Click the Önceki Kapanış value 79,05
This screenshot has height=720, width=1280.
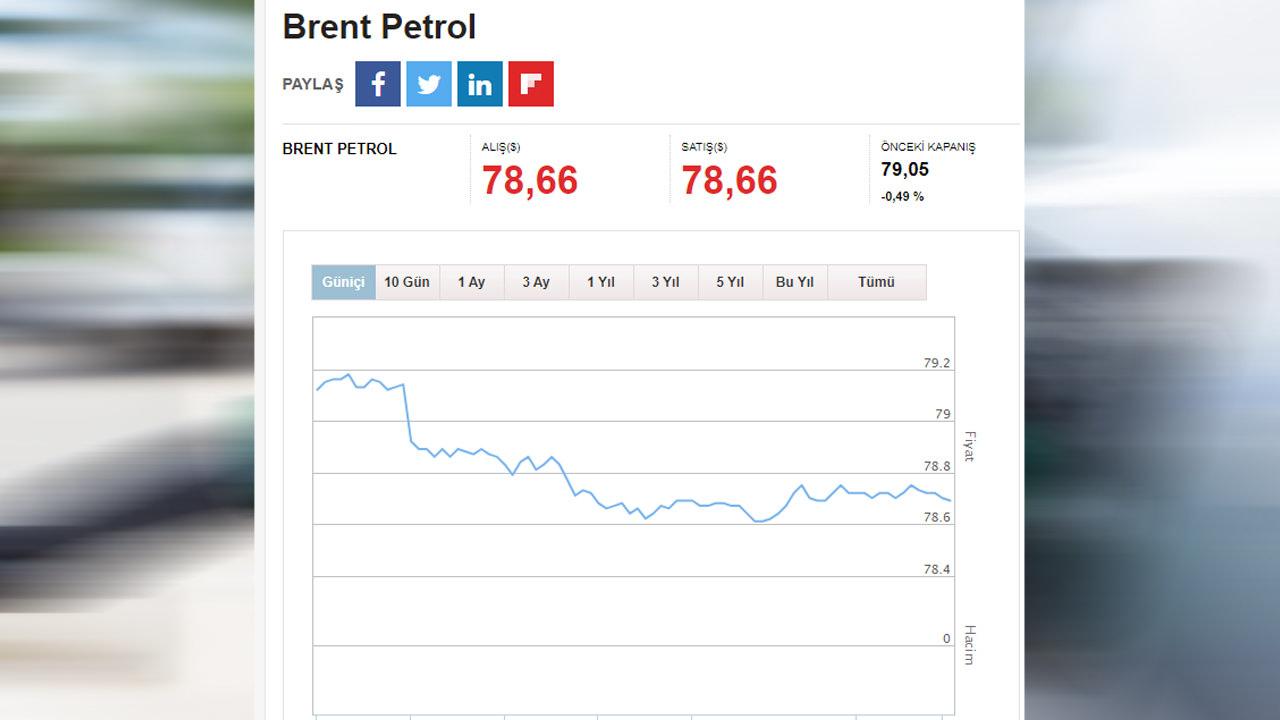[905, 170]
